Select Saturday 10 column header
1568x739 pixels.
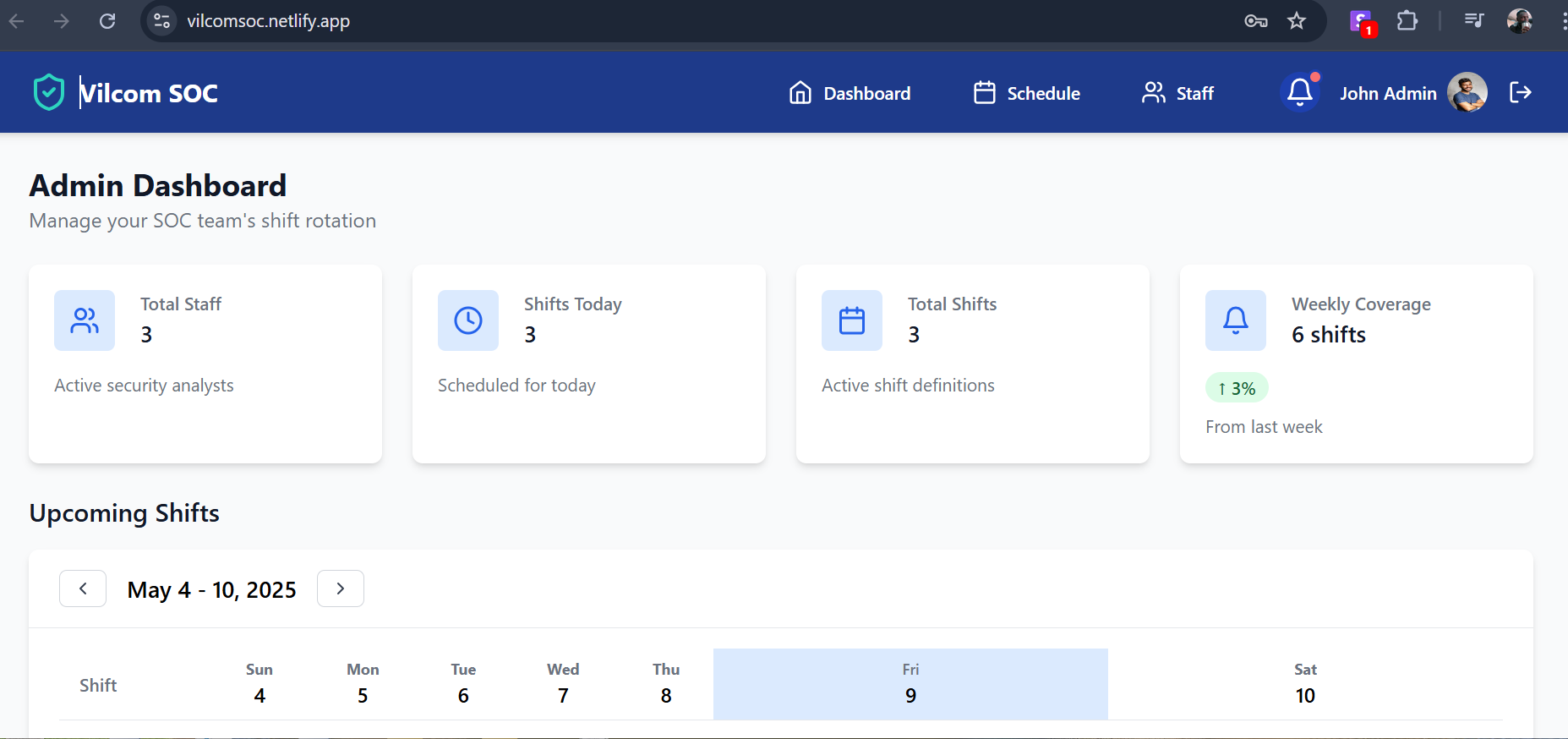[x=1305, y=683]
